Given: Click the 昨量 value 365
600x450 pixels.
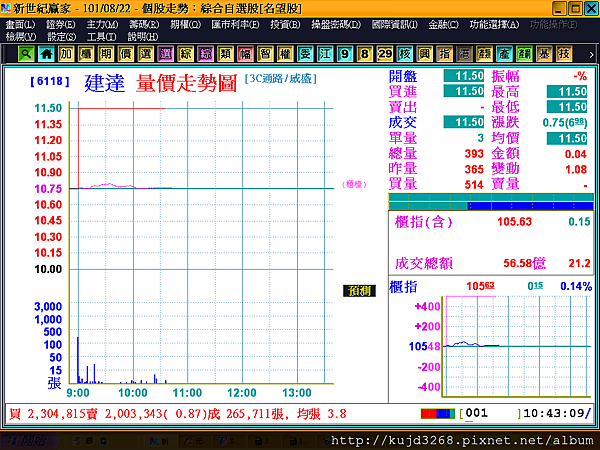Looking at the screenshot, I should tap(474, 169).
